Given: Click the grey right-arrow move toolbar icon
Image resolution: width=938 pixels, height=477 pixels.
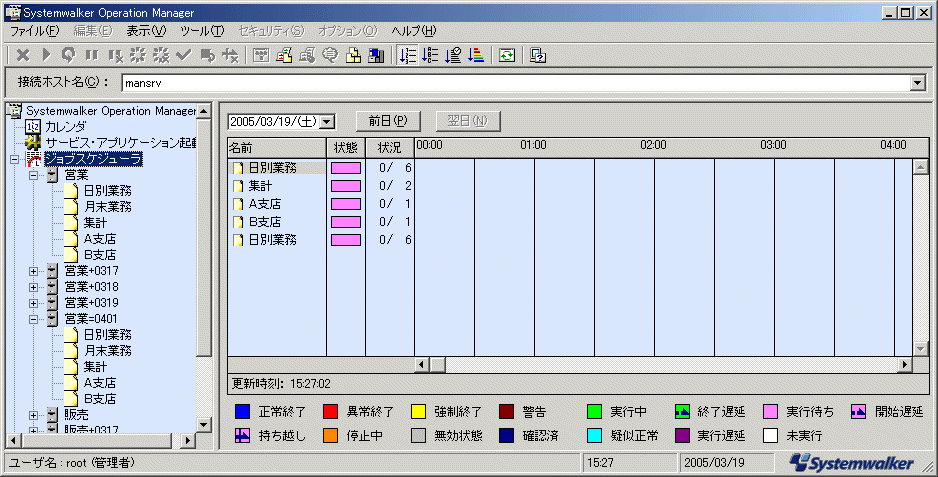Looking at the screenshot, I should tap(207, 56).
